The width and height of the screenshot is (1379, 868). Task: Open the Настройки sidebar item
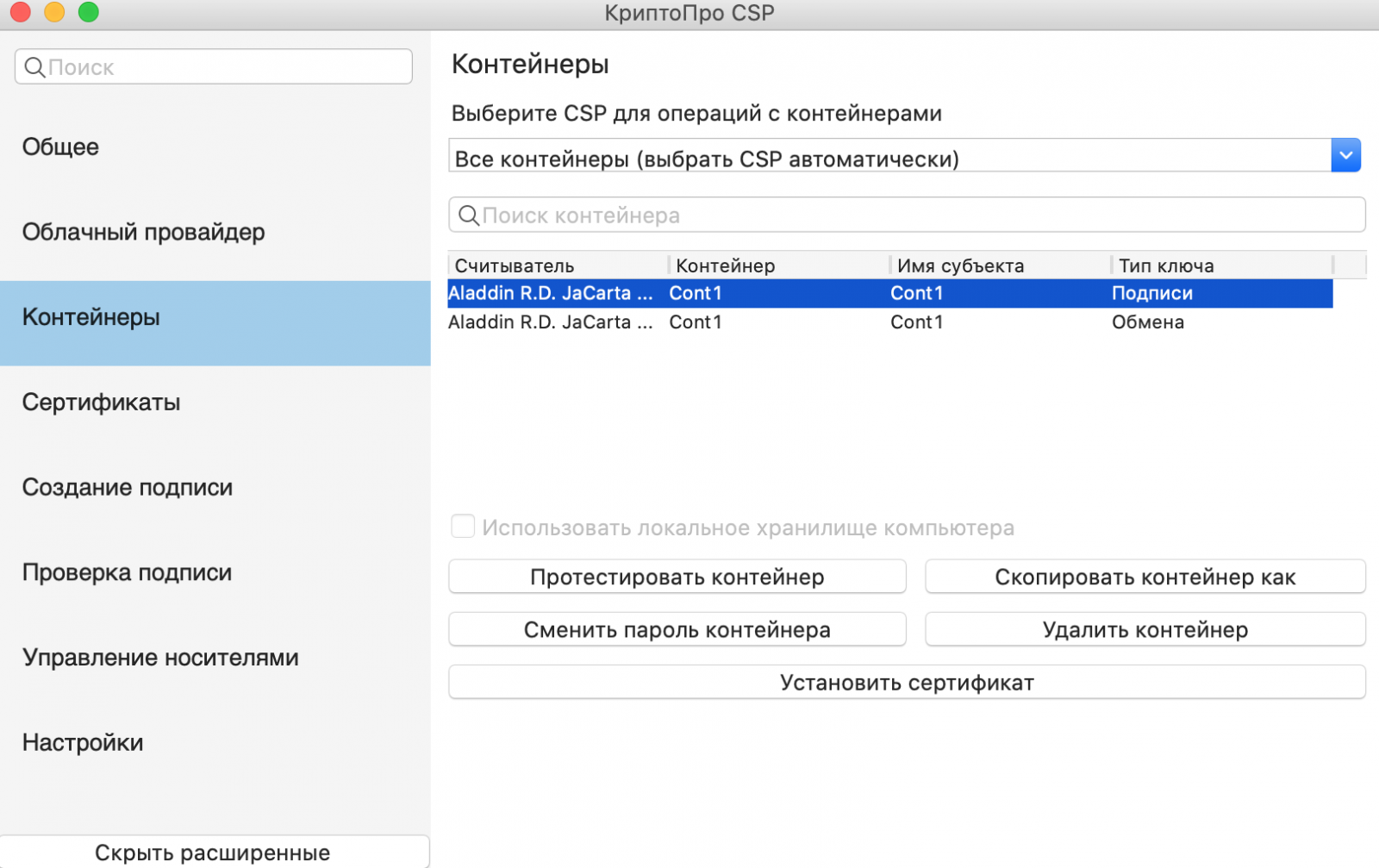(83, 743)
